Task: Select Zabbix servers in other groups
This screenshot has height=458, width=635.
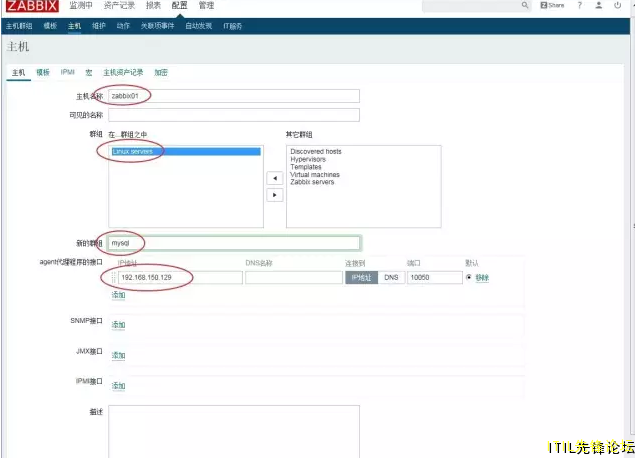Action: (x=312, y=182)
